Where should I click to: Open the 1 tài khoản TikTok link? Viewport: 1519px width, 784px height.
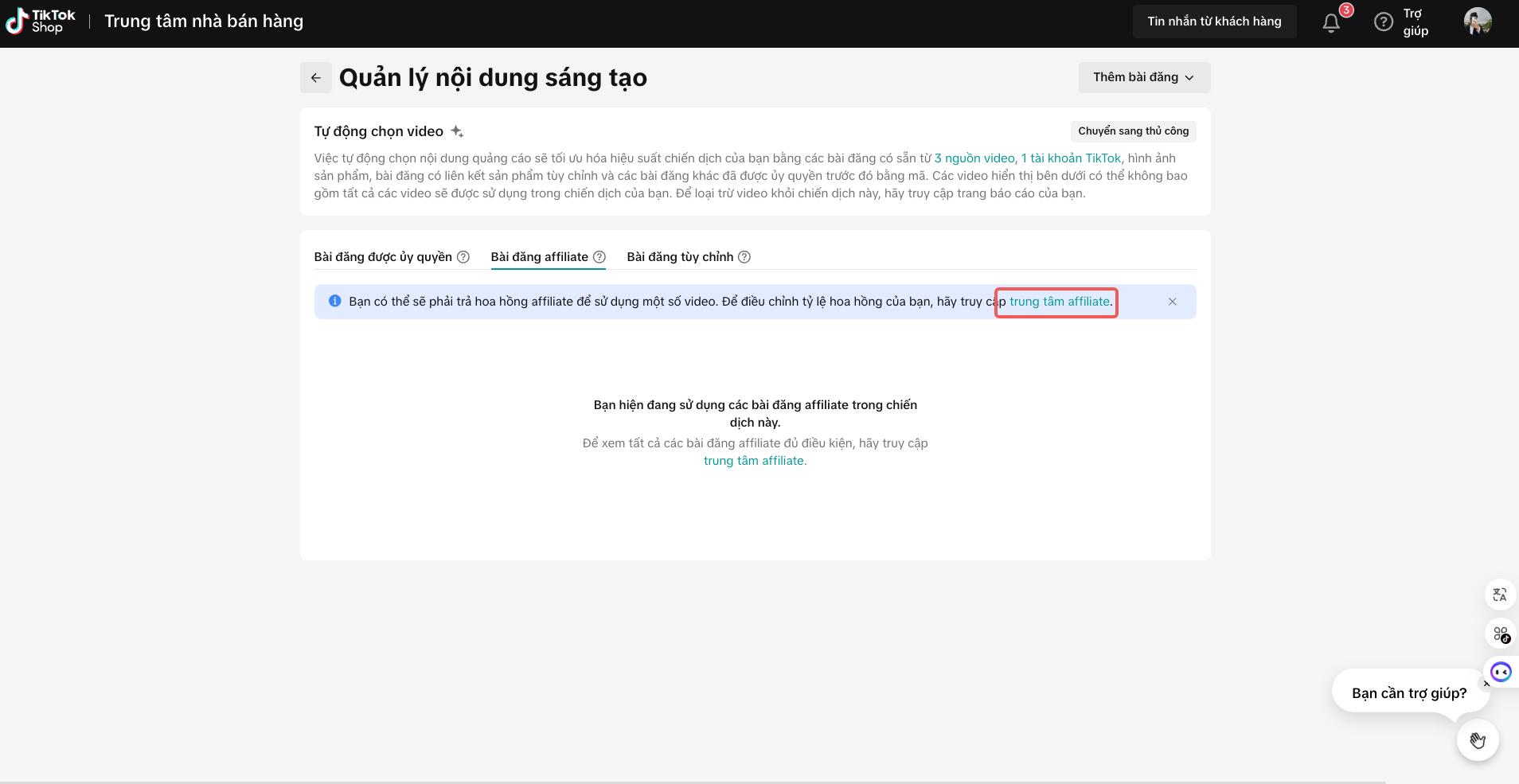pos(1071,158)
